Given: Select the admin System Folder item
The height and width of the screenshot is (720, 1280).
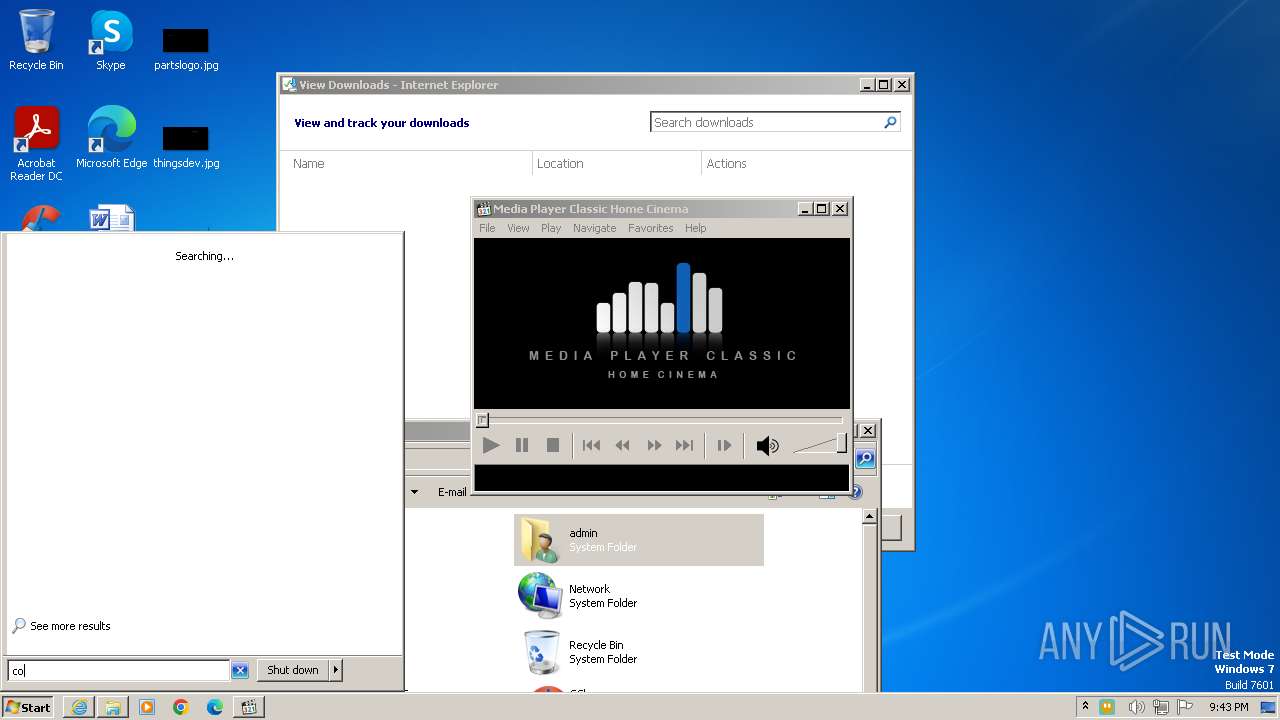Looking at the screenshot, I should (639, 540).
